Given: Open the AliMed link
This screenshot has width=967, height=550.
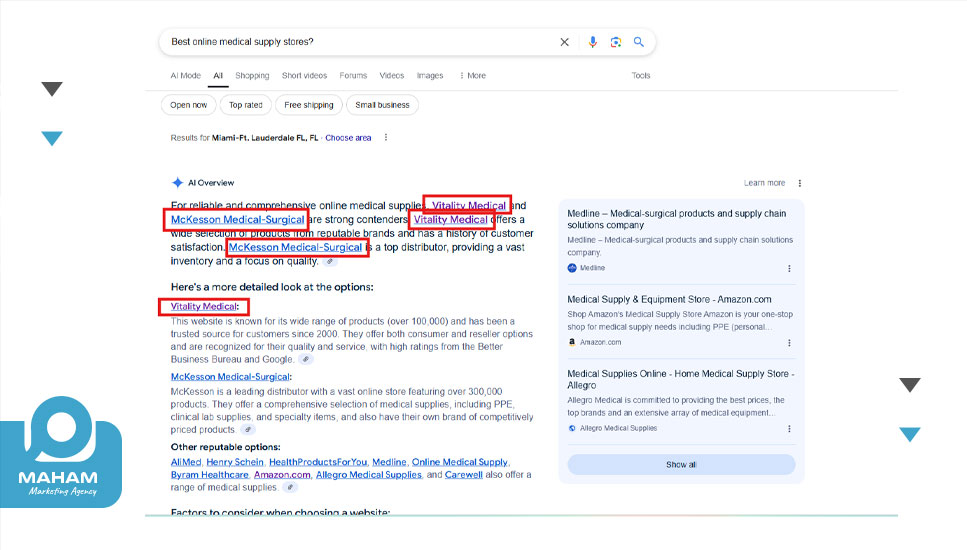Looking at the screenshot, I should [186, 462].
